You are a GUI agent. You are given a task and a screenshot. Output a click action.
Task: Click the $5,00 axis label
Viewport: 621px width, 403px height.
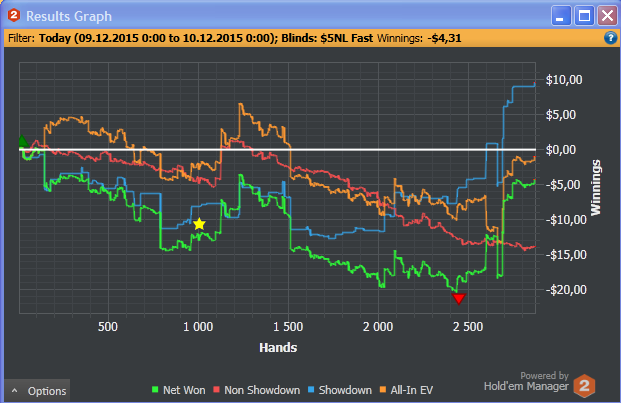[x=561, y=115]
